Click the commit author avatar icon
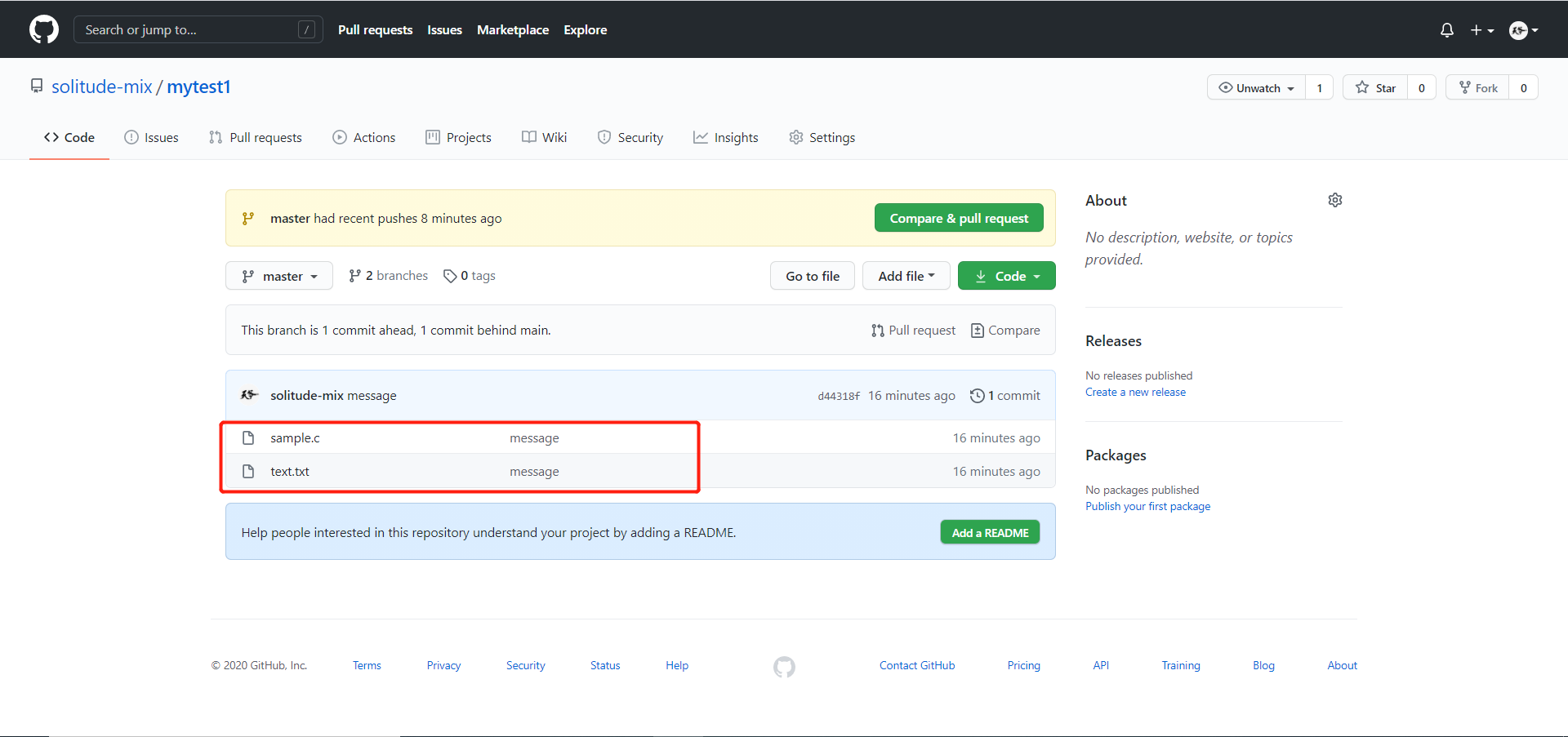Image resolution: width=1568 pixels, height=737 pixels. pyautogui.click(x=249, y=395)
